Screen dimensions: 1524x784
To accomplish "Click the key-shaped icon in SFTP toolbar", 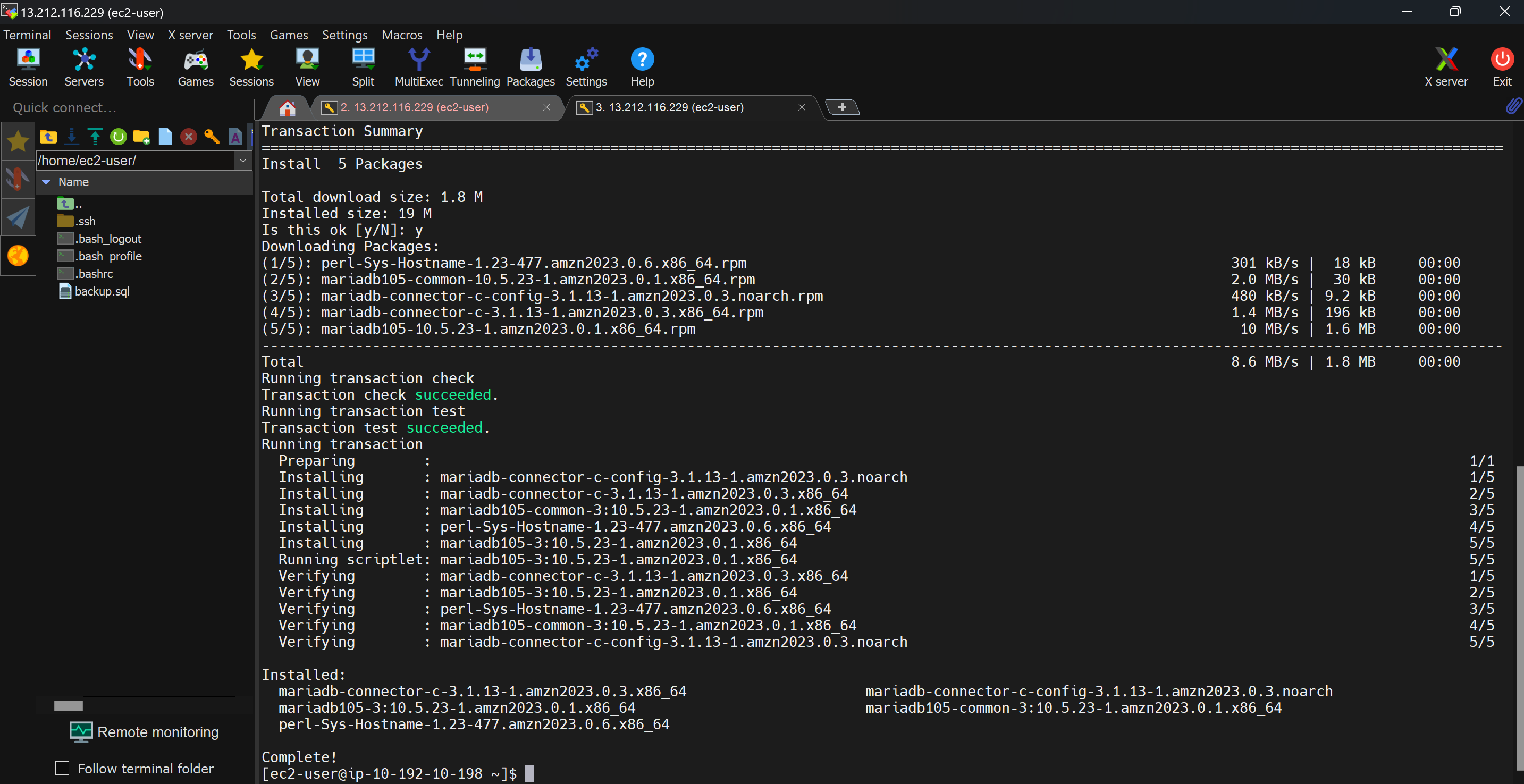I will 212,137.
